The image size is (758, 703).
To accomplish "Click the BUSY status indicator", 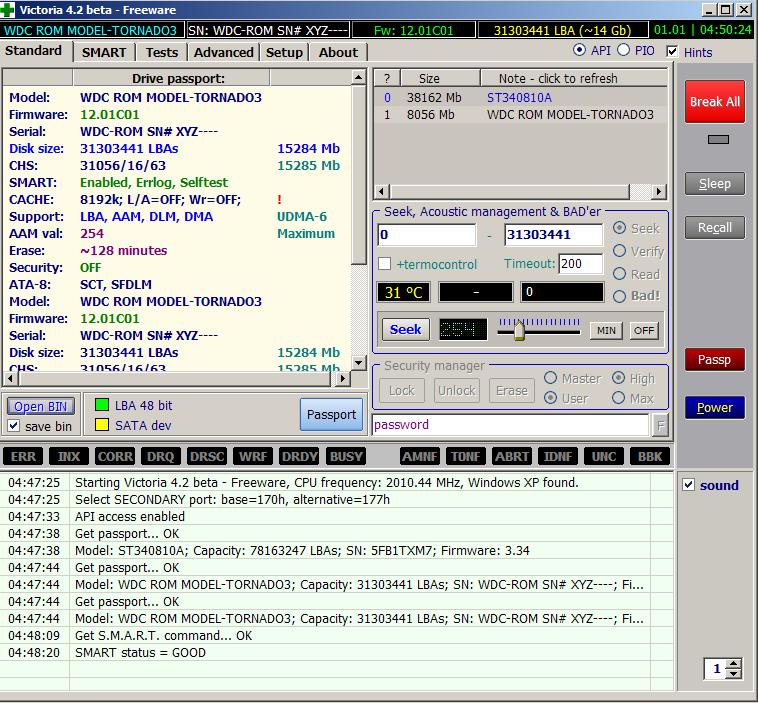I will (346, 456).
